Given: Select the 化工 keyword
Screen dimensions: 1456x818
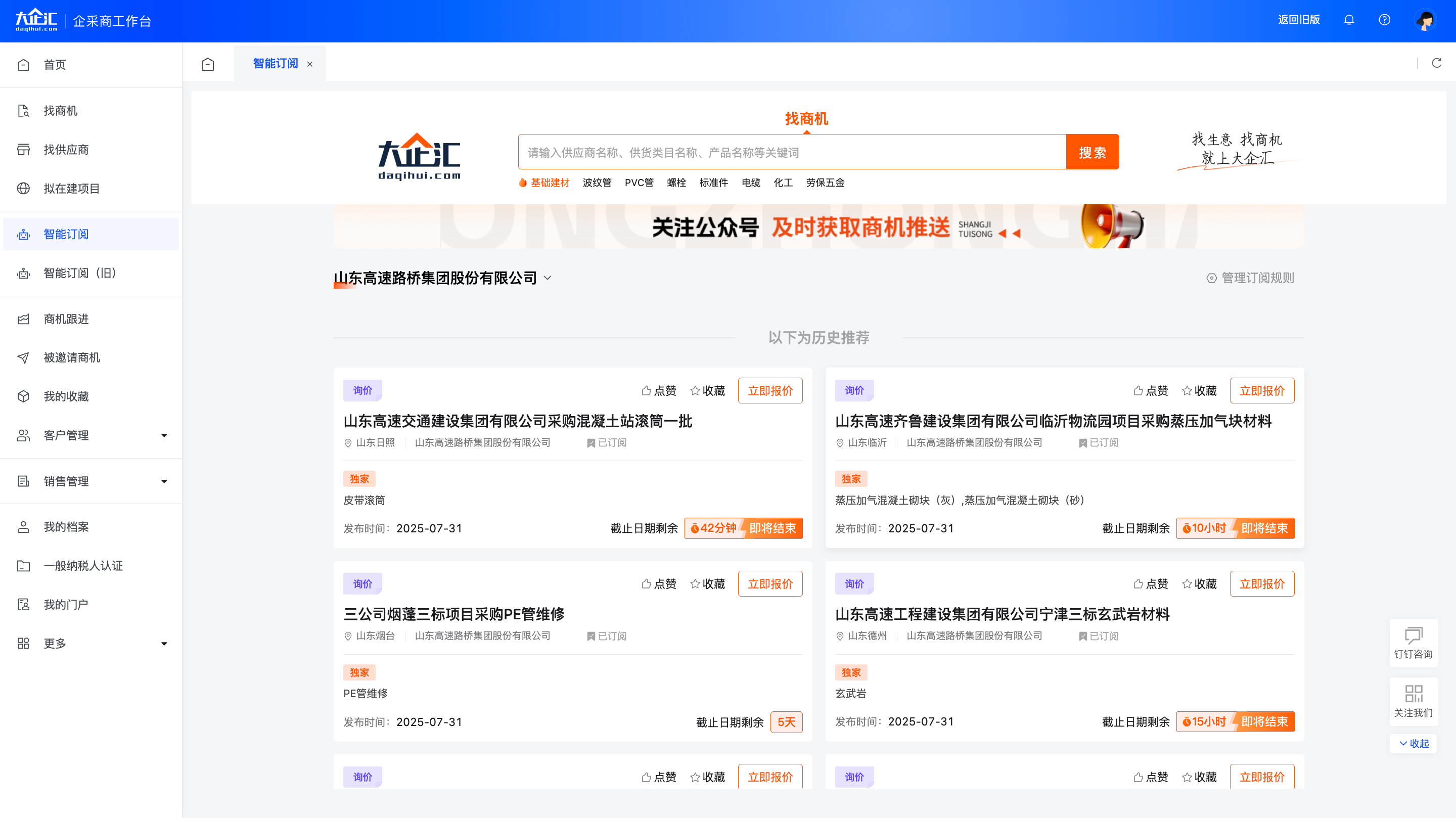Looking at the screenshot, I should 783,183.
